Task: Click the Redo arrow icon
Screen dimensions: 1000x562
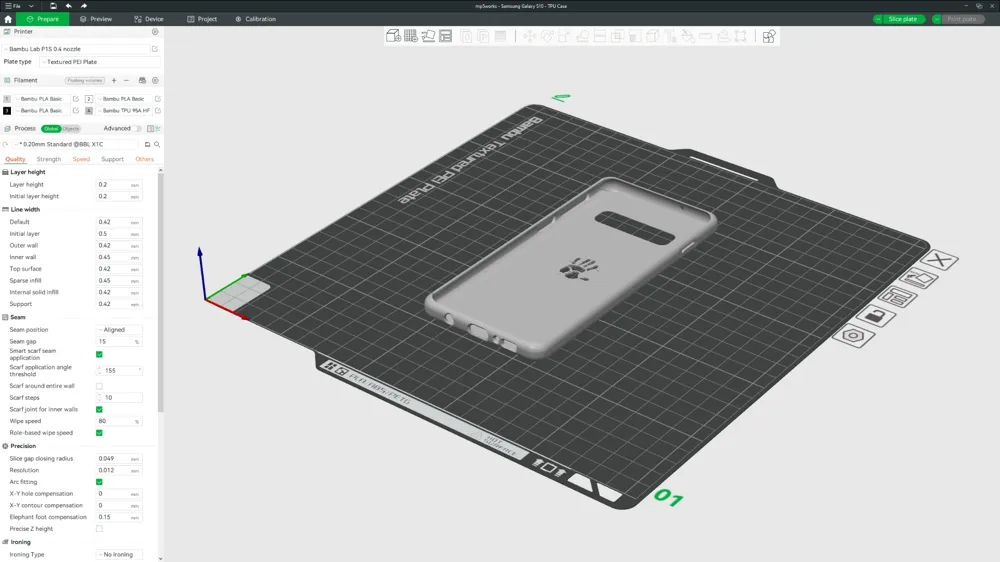Action: tap(84, 6)
